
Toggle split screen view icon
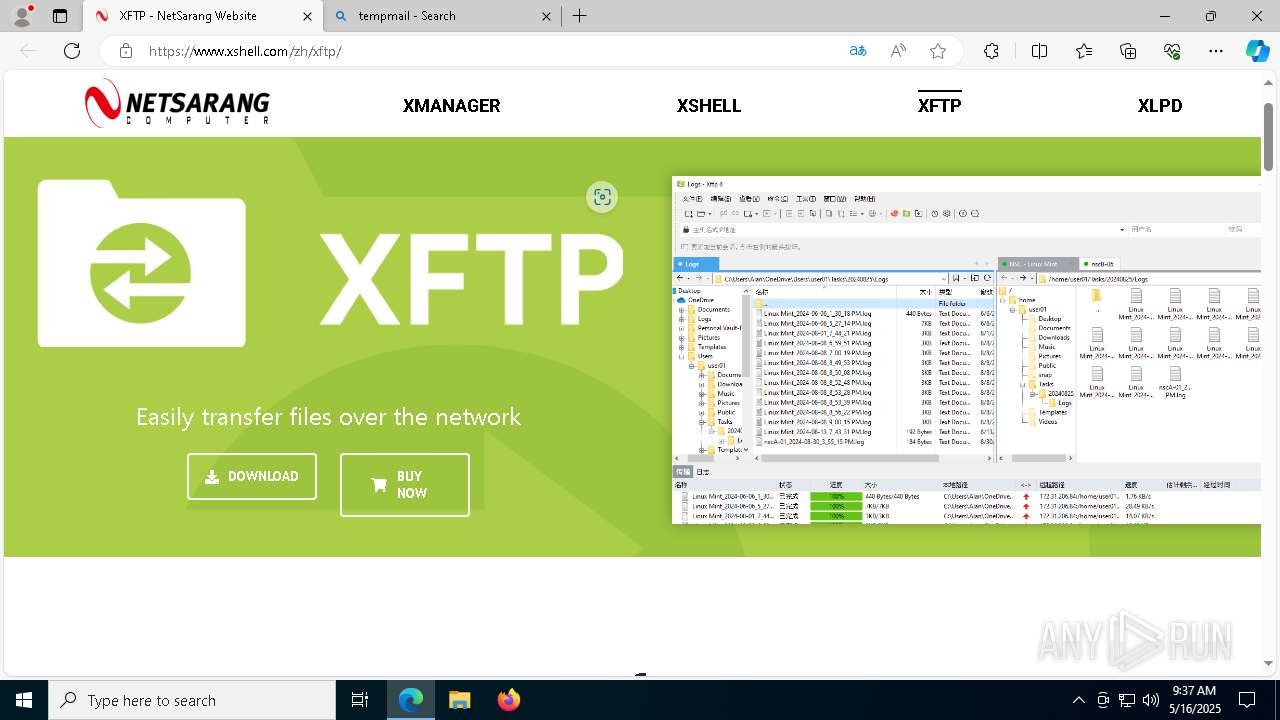[x=1039, y=51]
